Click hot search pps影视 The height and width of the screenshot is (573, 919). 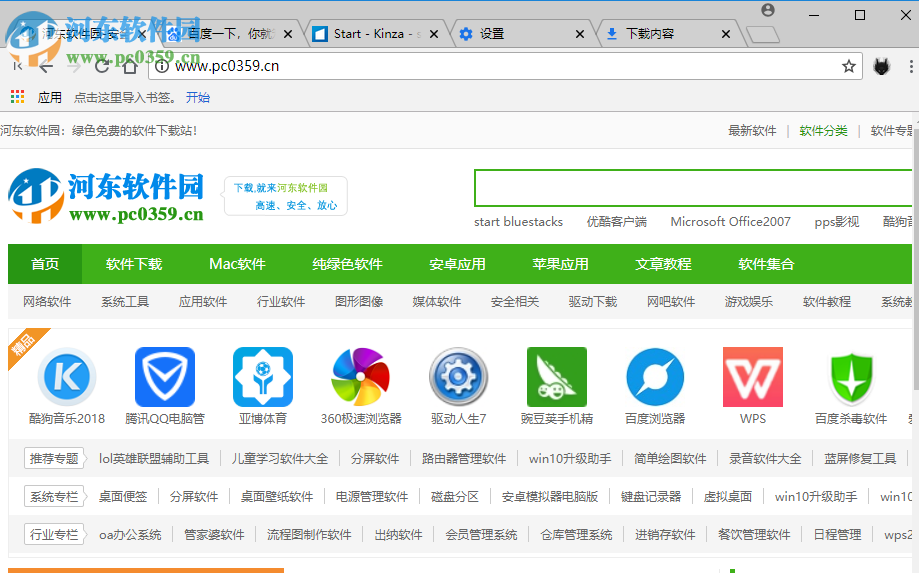(836, 221)
